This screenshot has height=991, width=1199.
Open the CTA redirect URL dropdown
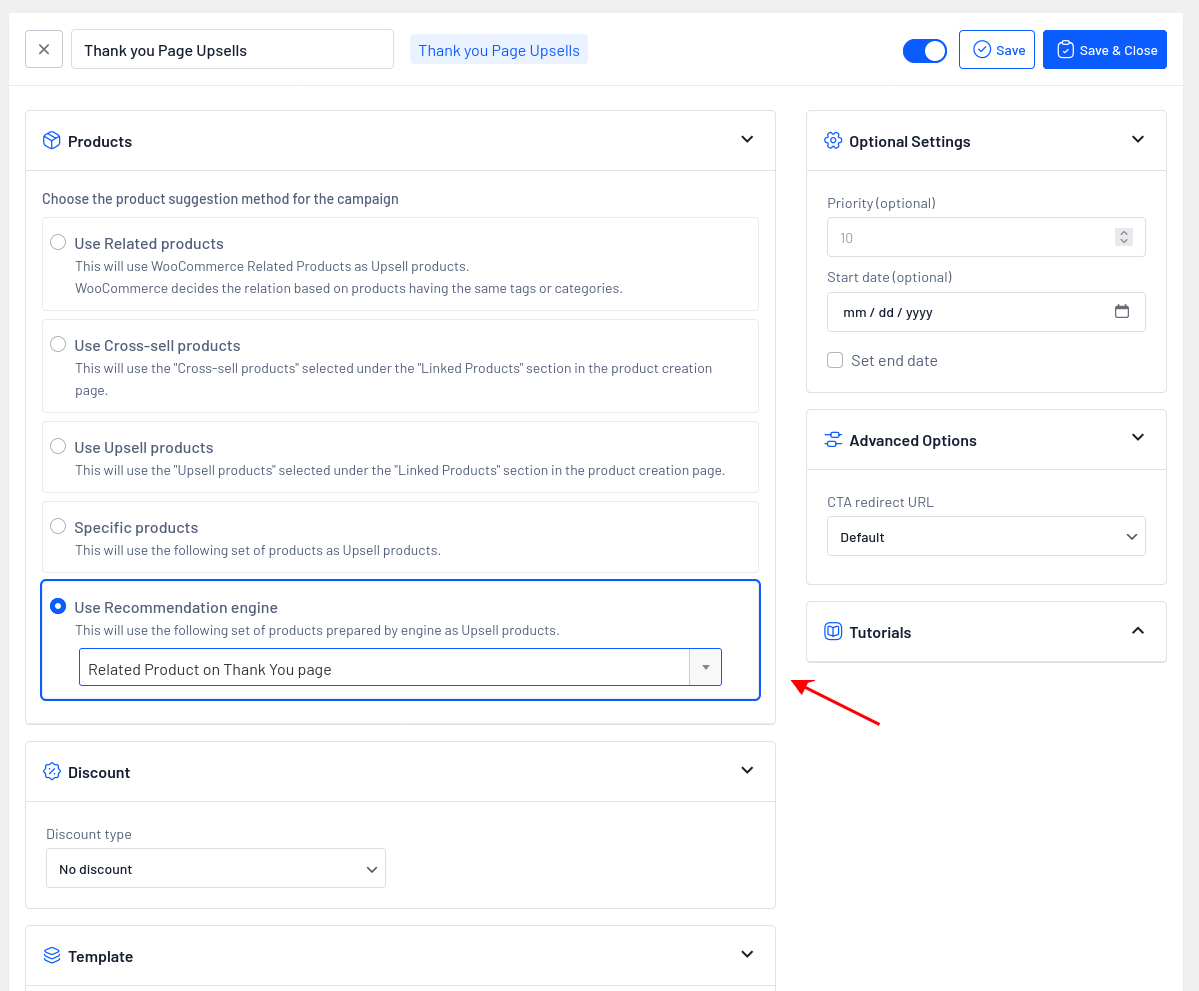(x=986, y=537)
